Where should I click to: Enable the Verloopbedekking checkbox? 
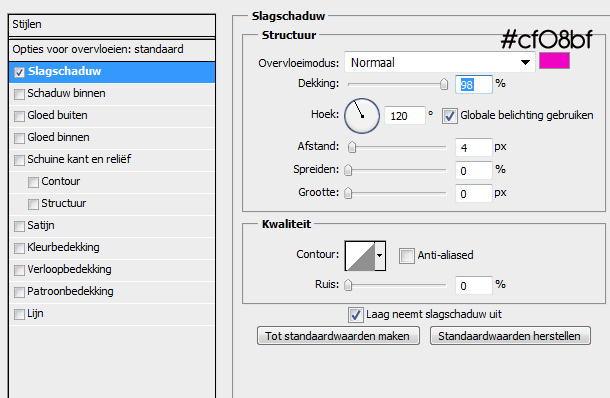click(x=19, y=270)
